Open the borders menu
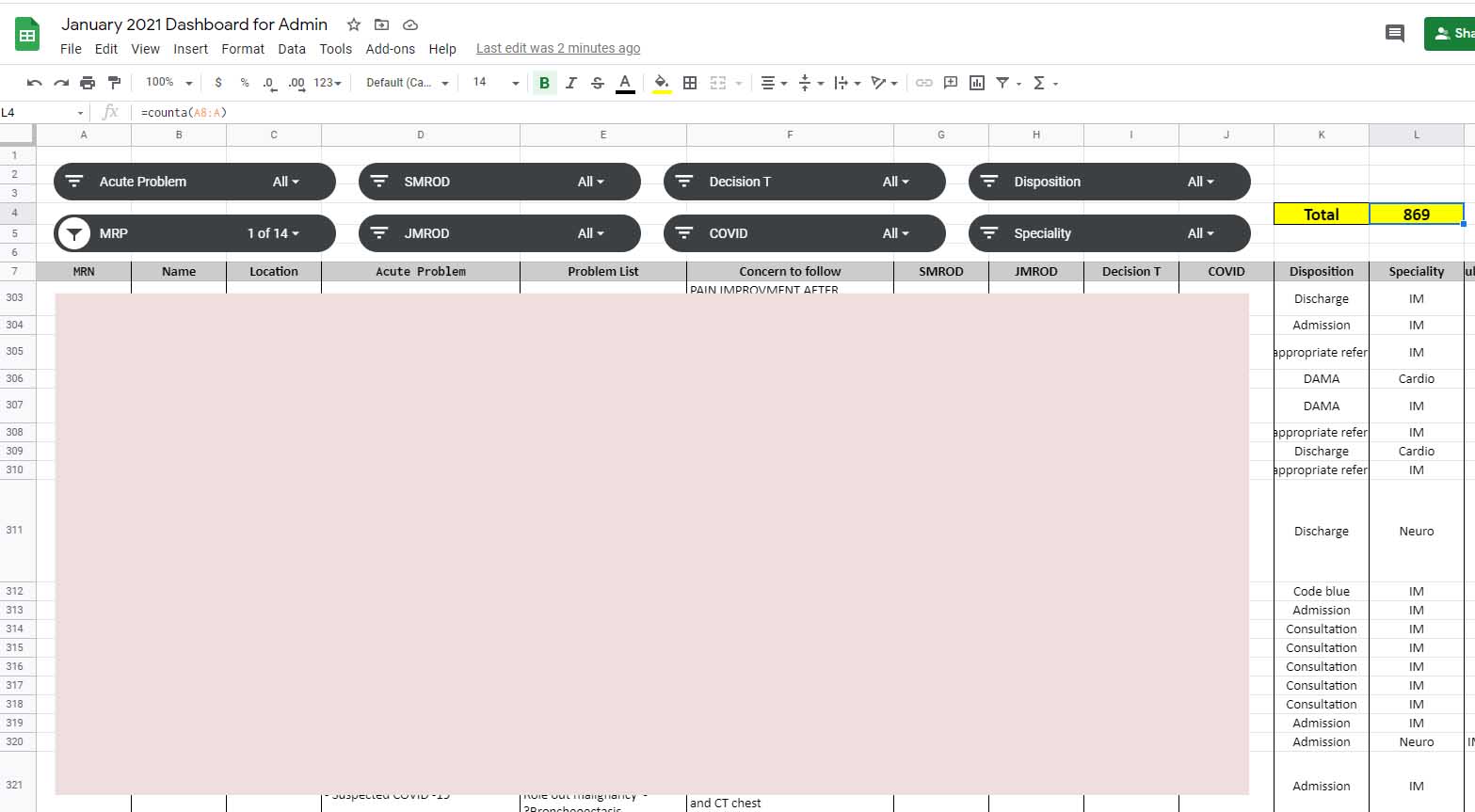Screen dimensions: 1475x812 (690, 83)
